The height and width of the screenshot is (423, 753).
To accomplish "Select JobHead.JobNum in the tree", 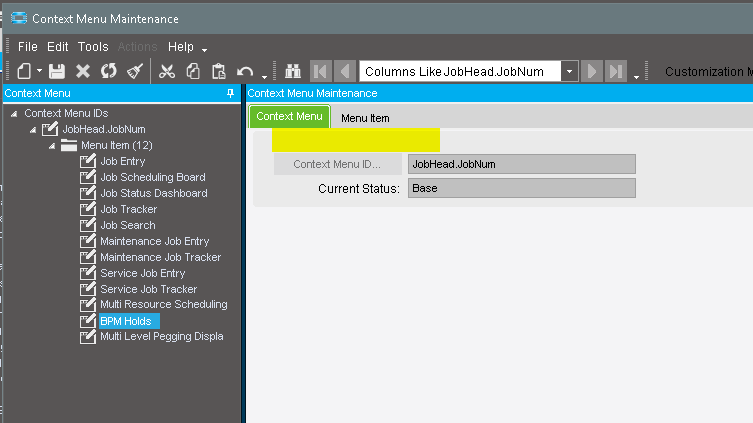I will click(104, 129).
